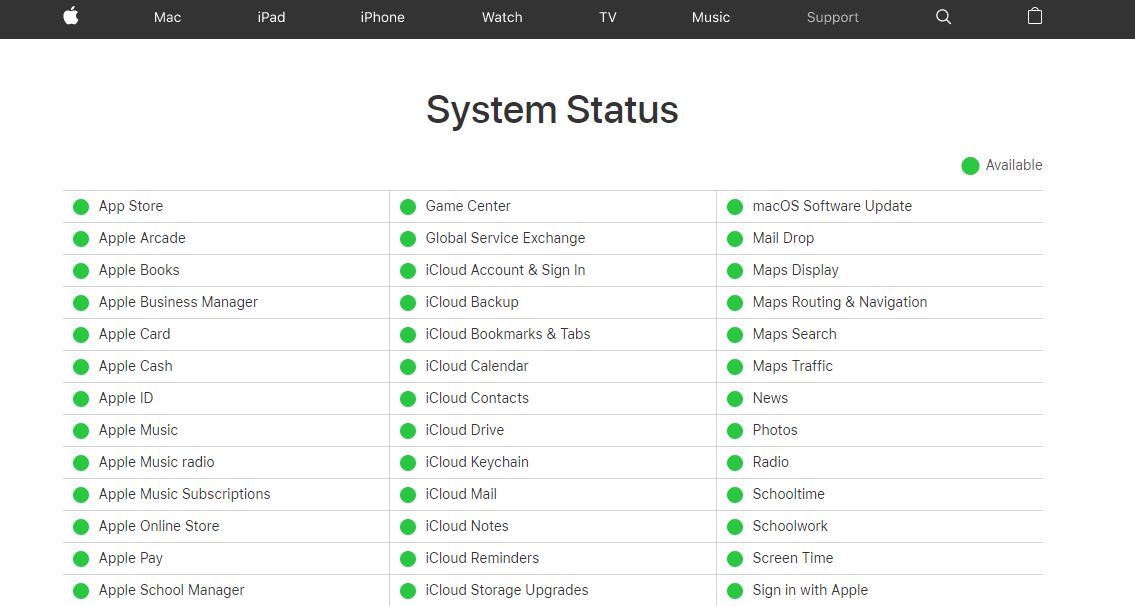The width and height of the screenshot is (1135, 606).
Task: Click green status dot beside App Store
Action: point(81,207)
